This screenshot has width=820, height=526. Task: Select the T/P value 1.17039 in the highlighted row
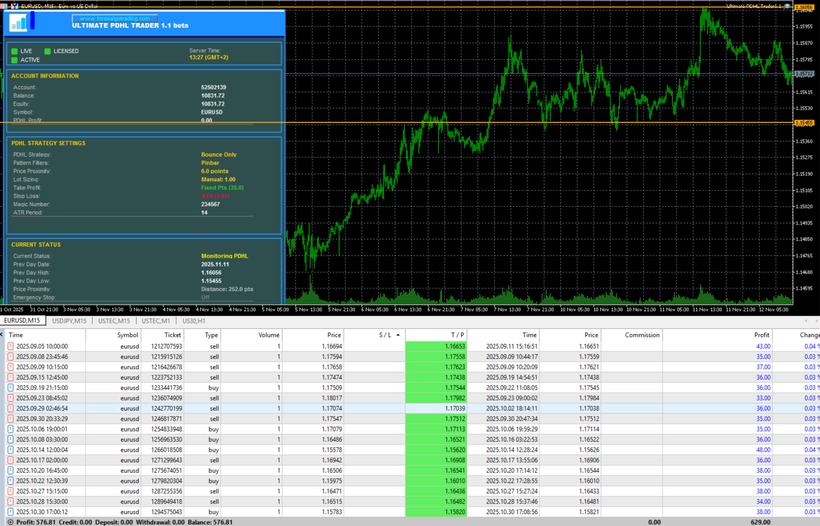pos(454,408)
